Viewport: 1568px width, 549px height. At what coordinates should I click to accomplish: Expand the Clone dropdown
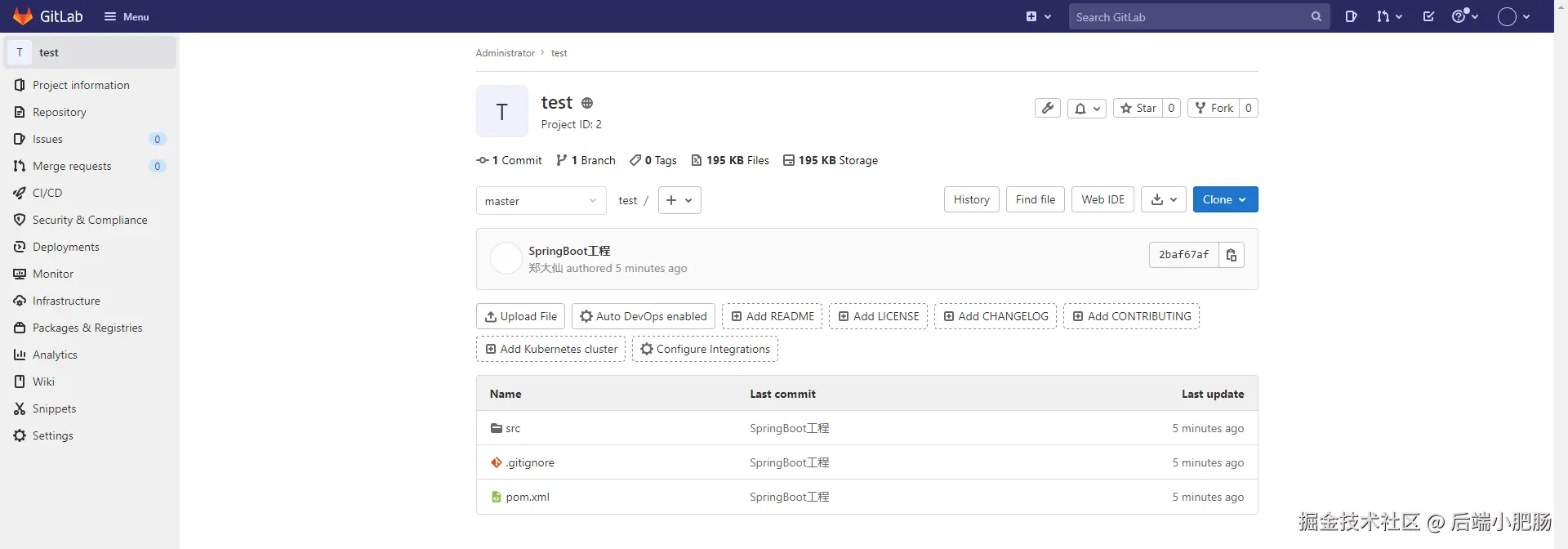[1225, 199]
